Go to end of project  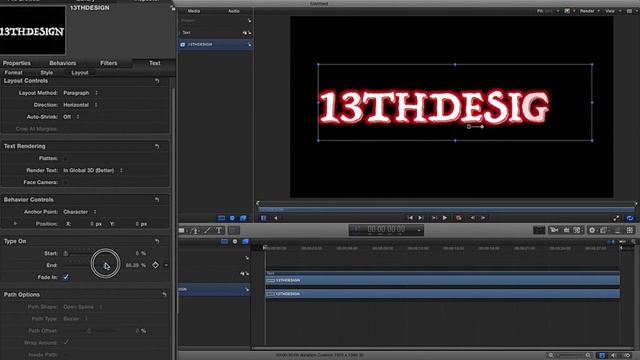(x=421, y=218)
